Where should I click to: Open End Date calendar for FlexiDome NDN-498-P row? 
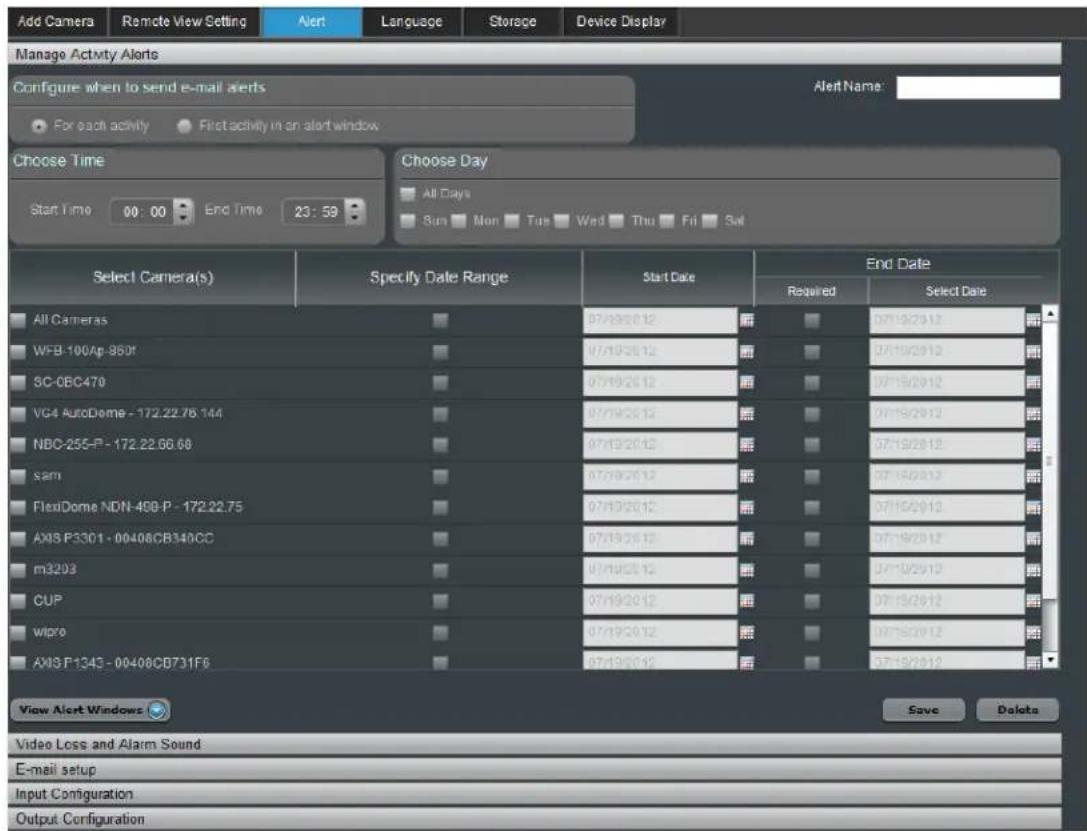pos(1033,507)
